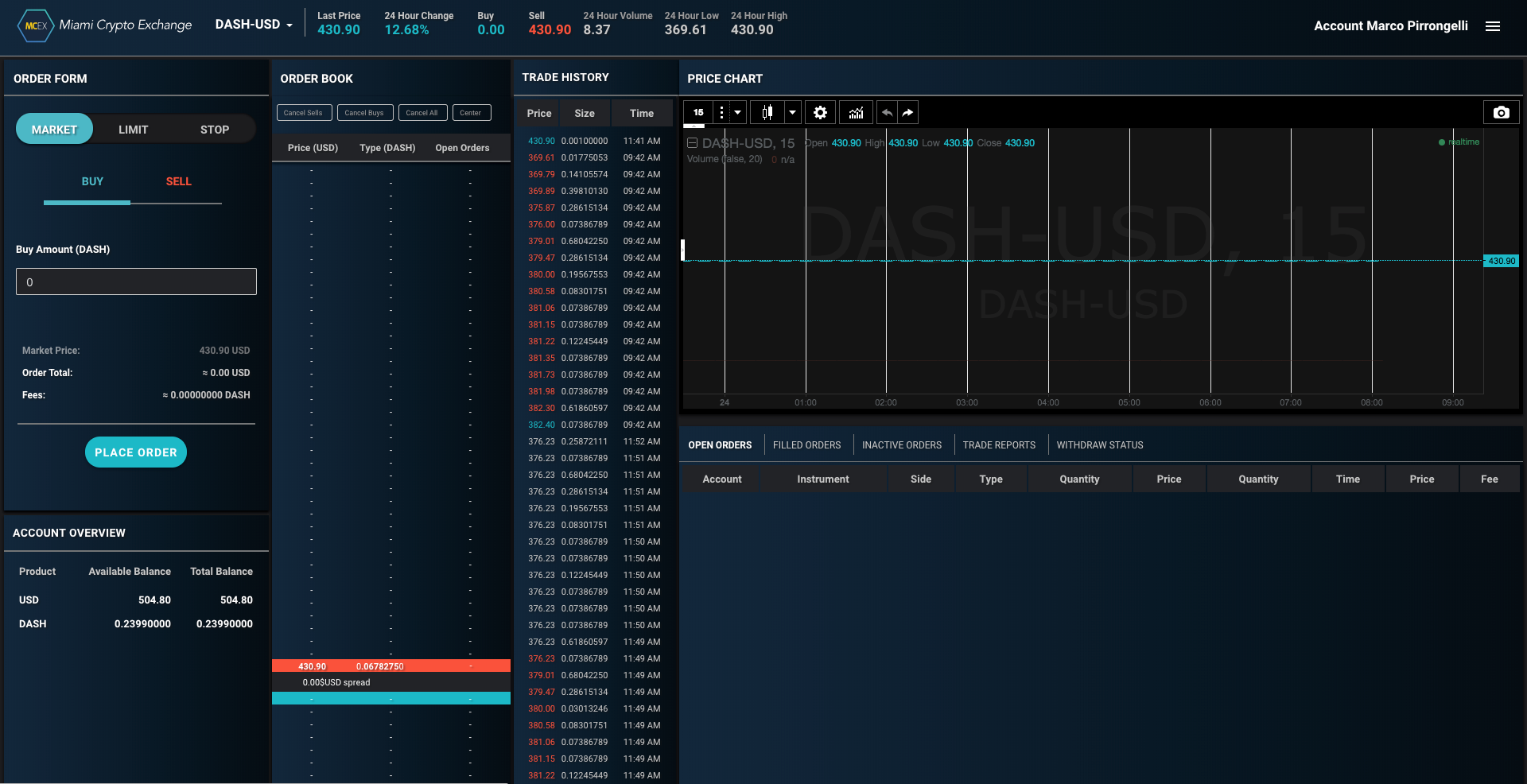The height and width of the screenshot is (784, 1527).
Task: Redo the chart action
Action: tap(907, 112)
